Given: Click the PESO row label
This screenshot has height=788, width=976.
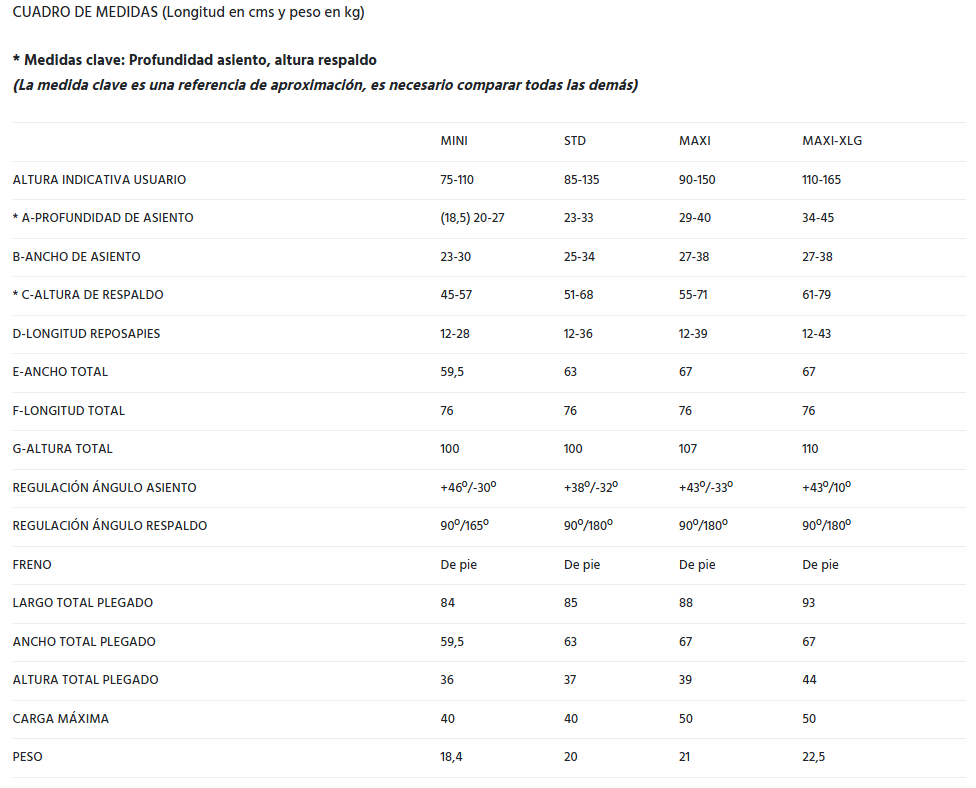Looking at the screenshot, I should click(28, 757).
